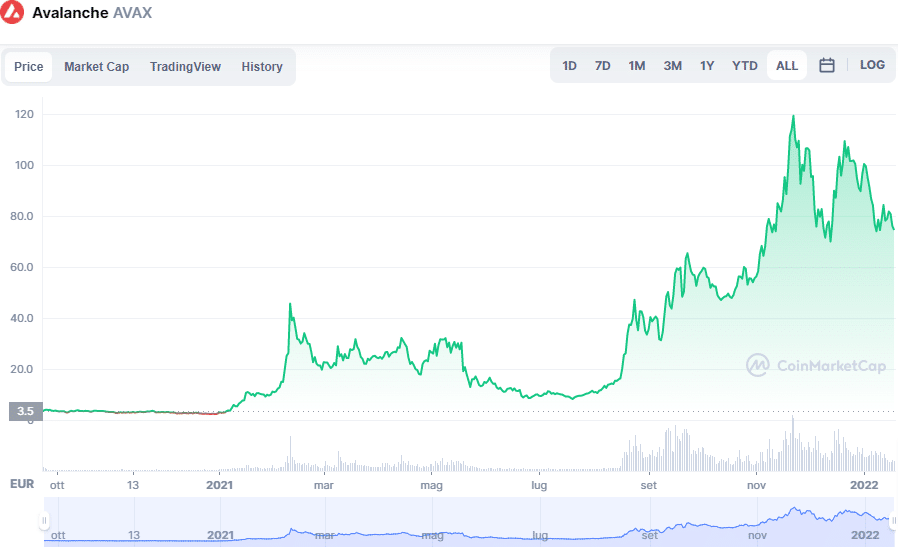The height and width of the screenshot is (547, 898).
Task: Click the 'mag' label on the main time axis
Action: point(431,486)
